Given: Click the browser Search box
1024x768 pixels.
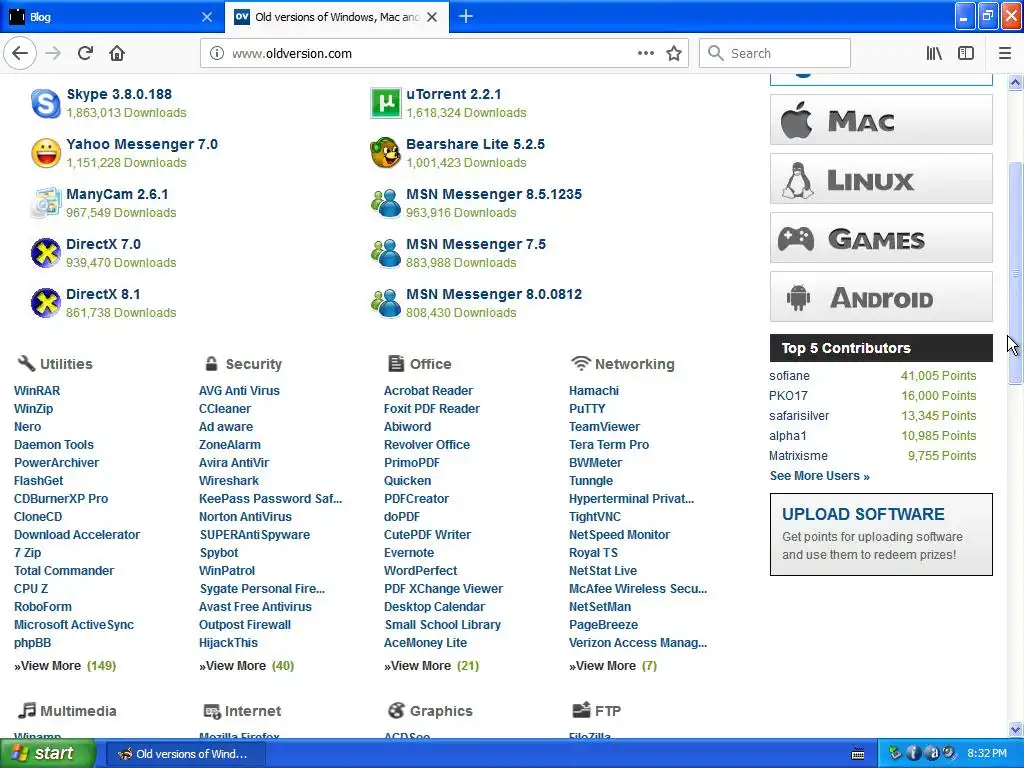Looking at the screenshot, I should pos(775,53).
